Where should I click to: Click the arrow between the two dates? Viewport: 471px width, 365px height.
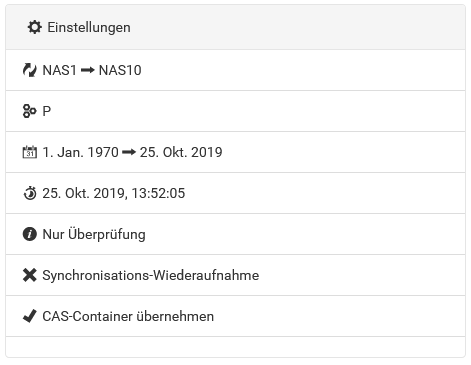tap(129, 152)
